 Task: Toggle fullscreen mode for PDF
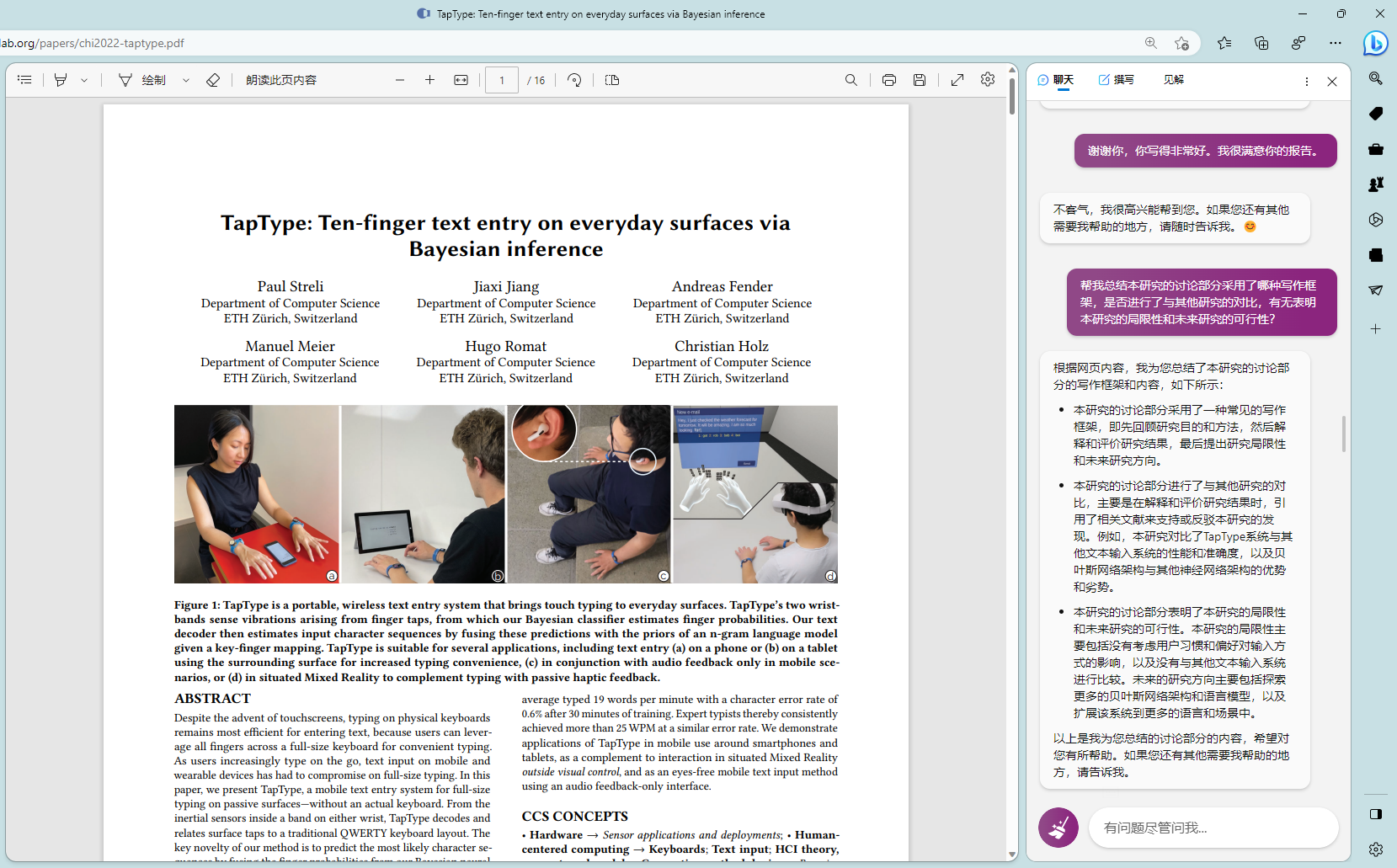tap(957, 80)
